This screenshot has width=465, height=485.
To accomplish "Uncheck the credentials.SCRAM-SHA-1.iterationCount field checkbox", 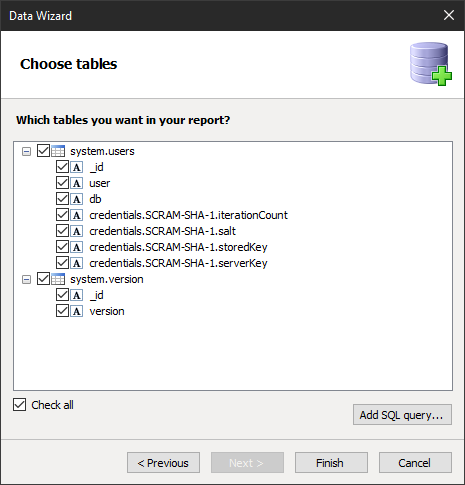I will [x=62, y=215].
